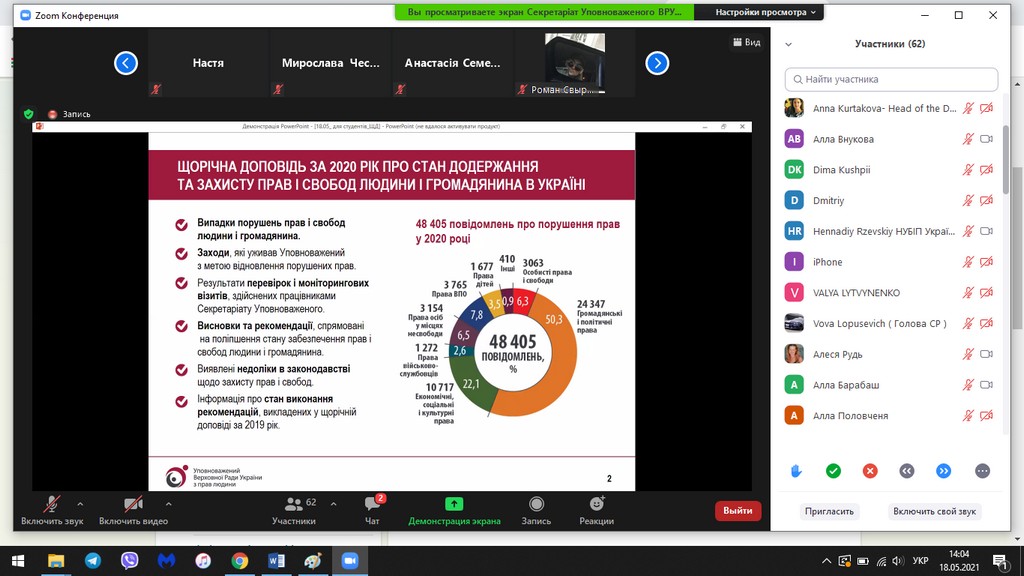1024x576 pixels.
Task: Open Демонстрация экрана screen share
Action: point(454,509)
